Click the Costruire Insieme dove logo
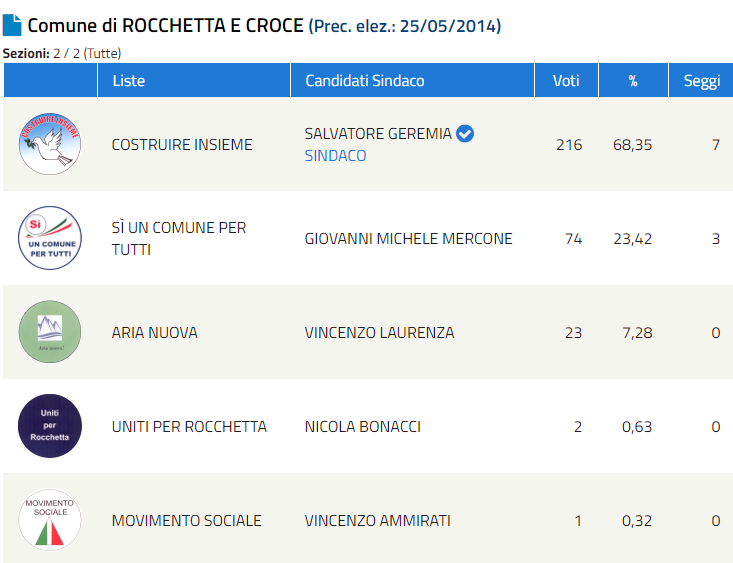The width and height of the screenshot is (733, 563). pos(50,144)
